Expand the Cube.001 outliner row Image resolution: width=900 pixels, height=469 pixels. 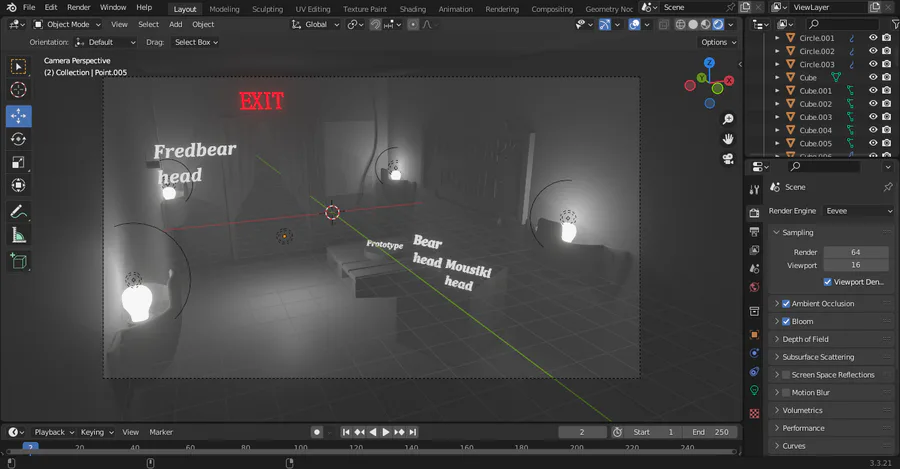coord(777,91)
